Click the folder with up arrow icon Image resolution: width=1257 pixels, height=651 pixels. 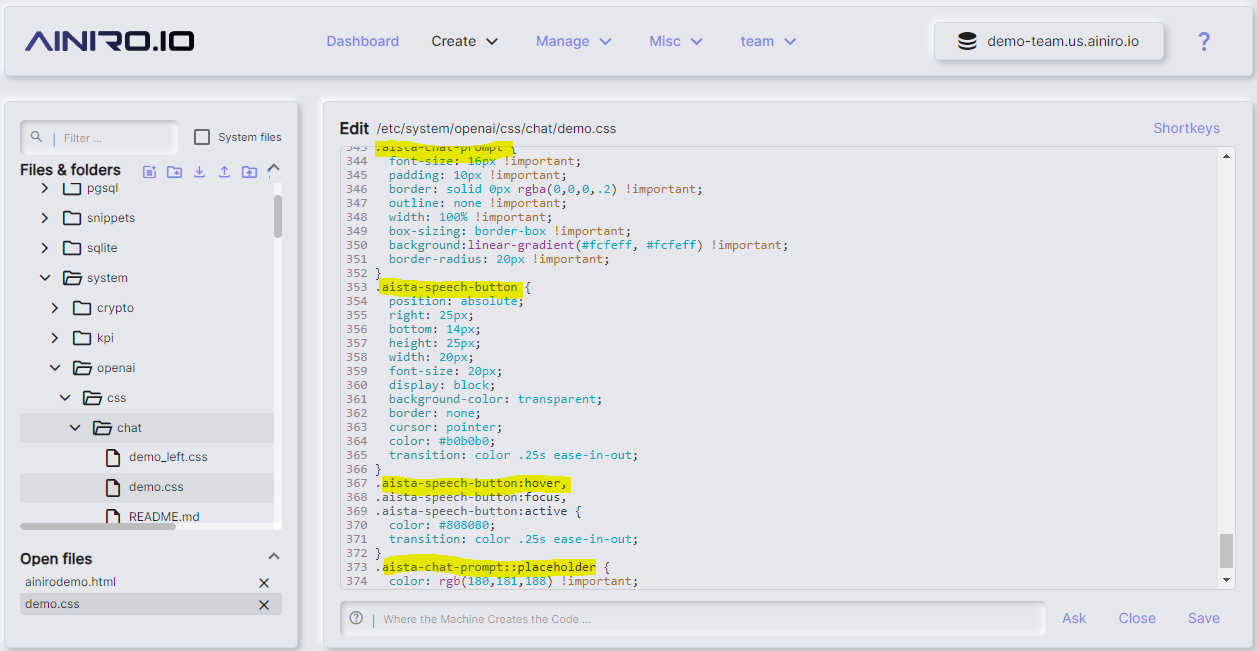[249, 171]
